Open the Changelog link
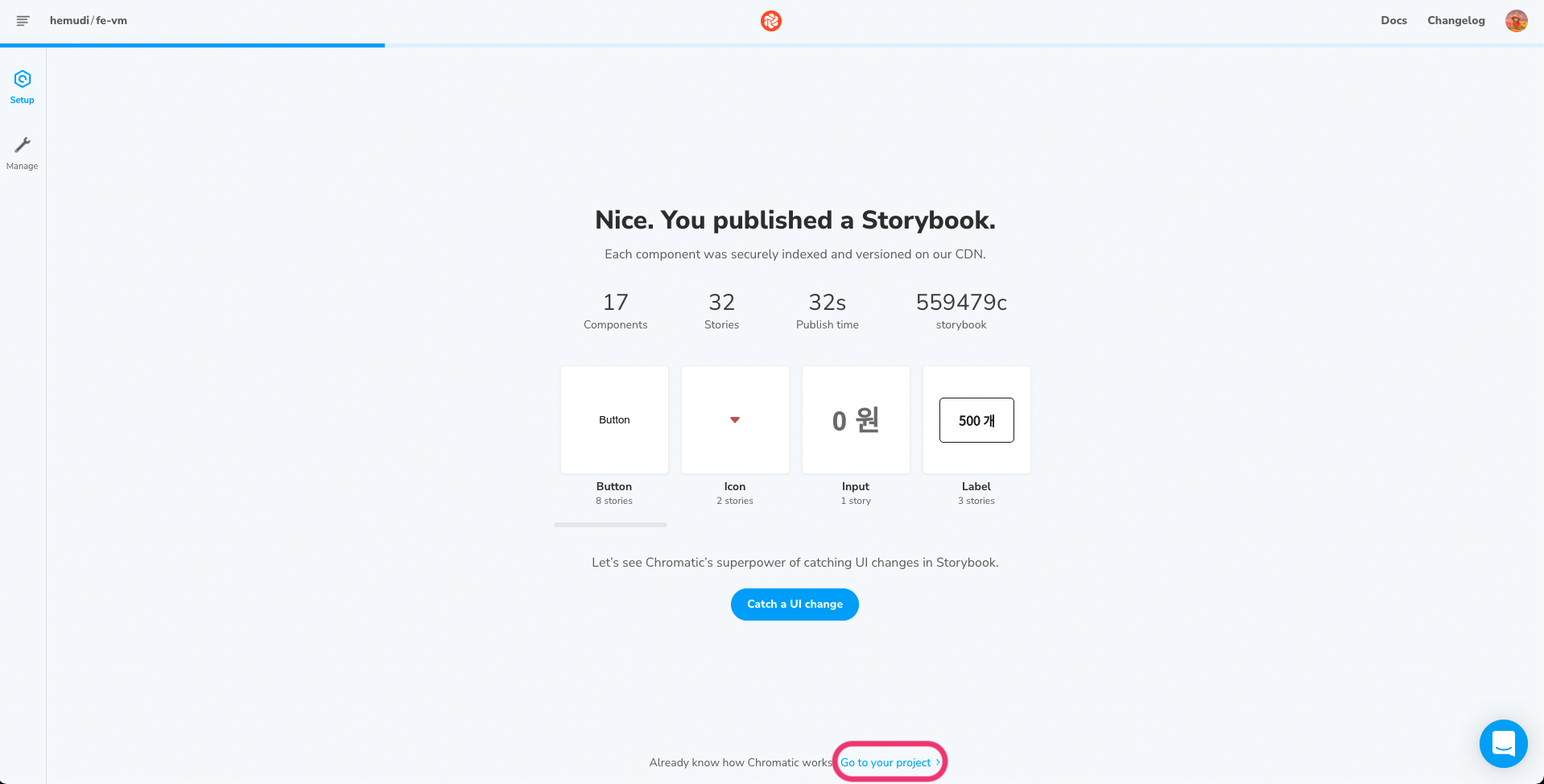The width and height of the screenshot is (1544, 784). coord(1455,21)
